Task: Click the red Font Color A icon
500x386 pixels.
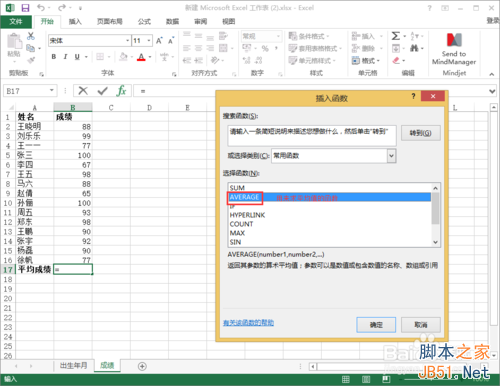Action: [141, 57]
